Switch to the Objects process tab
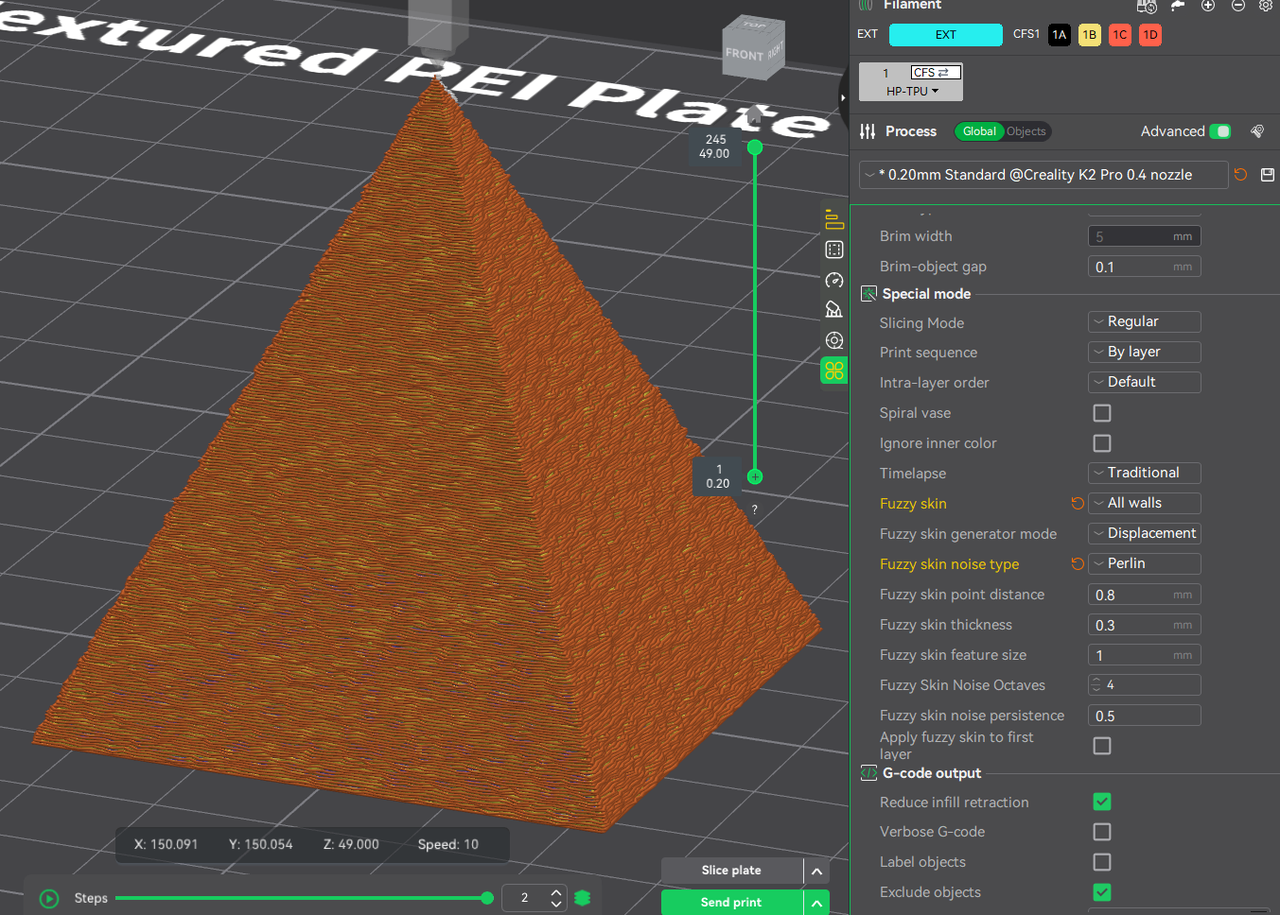Screen dimensions: 1280x915 (x=1026, y=131)
